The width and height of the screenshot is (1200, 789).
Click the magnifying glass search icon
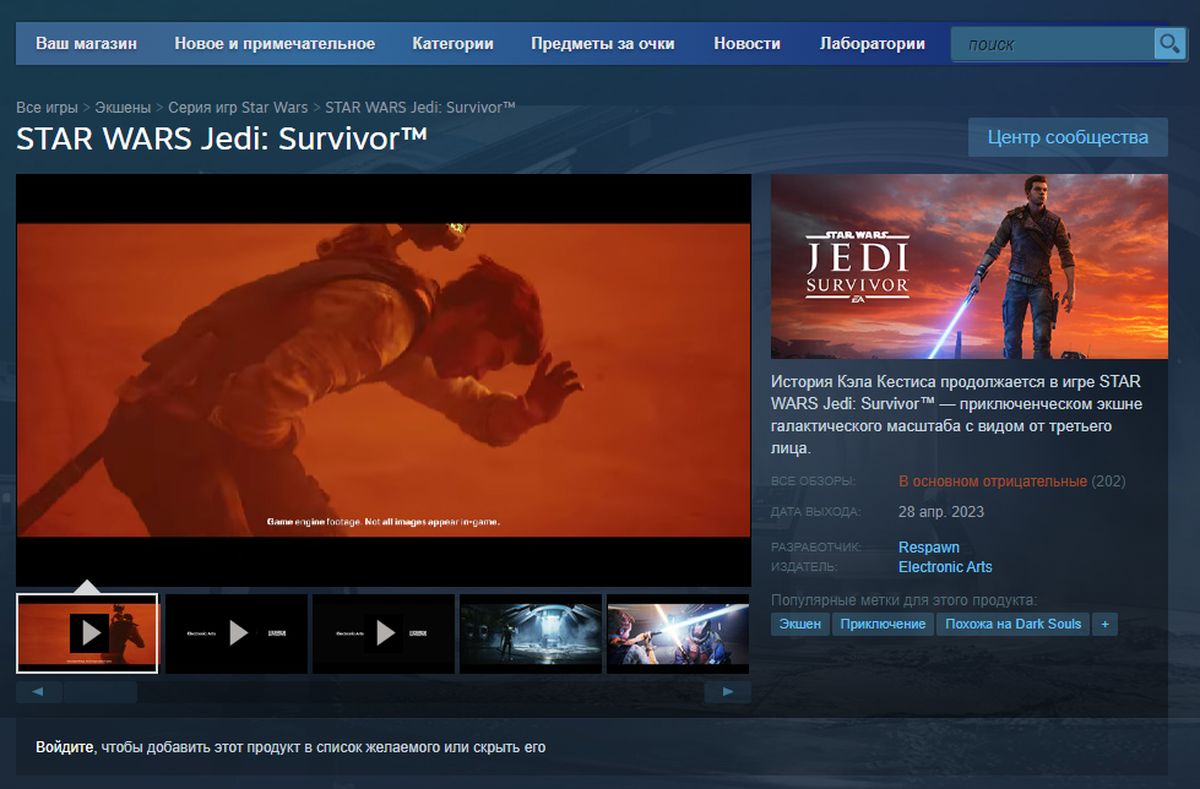pyautogui.click(x=1168, y=44)
